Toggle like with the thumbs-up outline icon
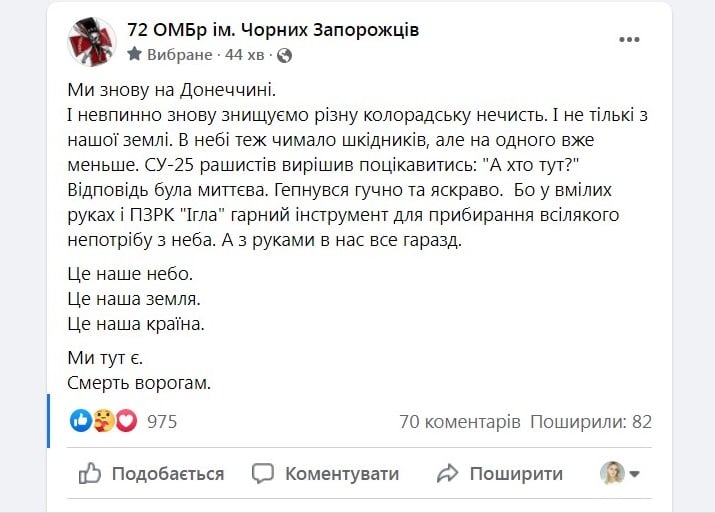The height and width of the screenshot is (513, 715). coord(90,473)
